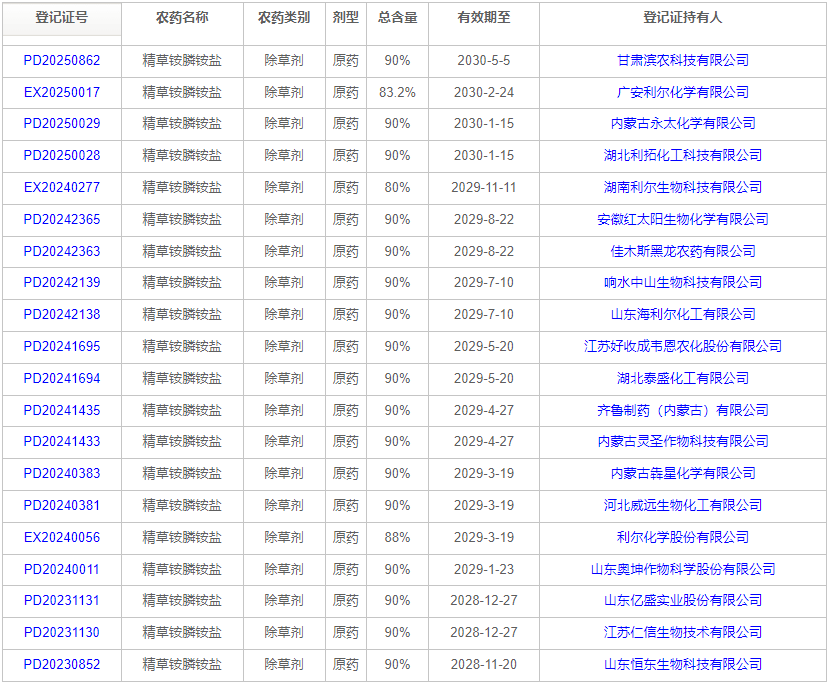The height and width of the screenshot is (684, 829).
Task: Click the 原药 tag in the first row
Action: click(345, 60)
